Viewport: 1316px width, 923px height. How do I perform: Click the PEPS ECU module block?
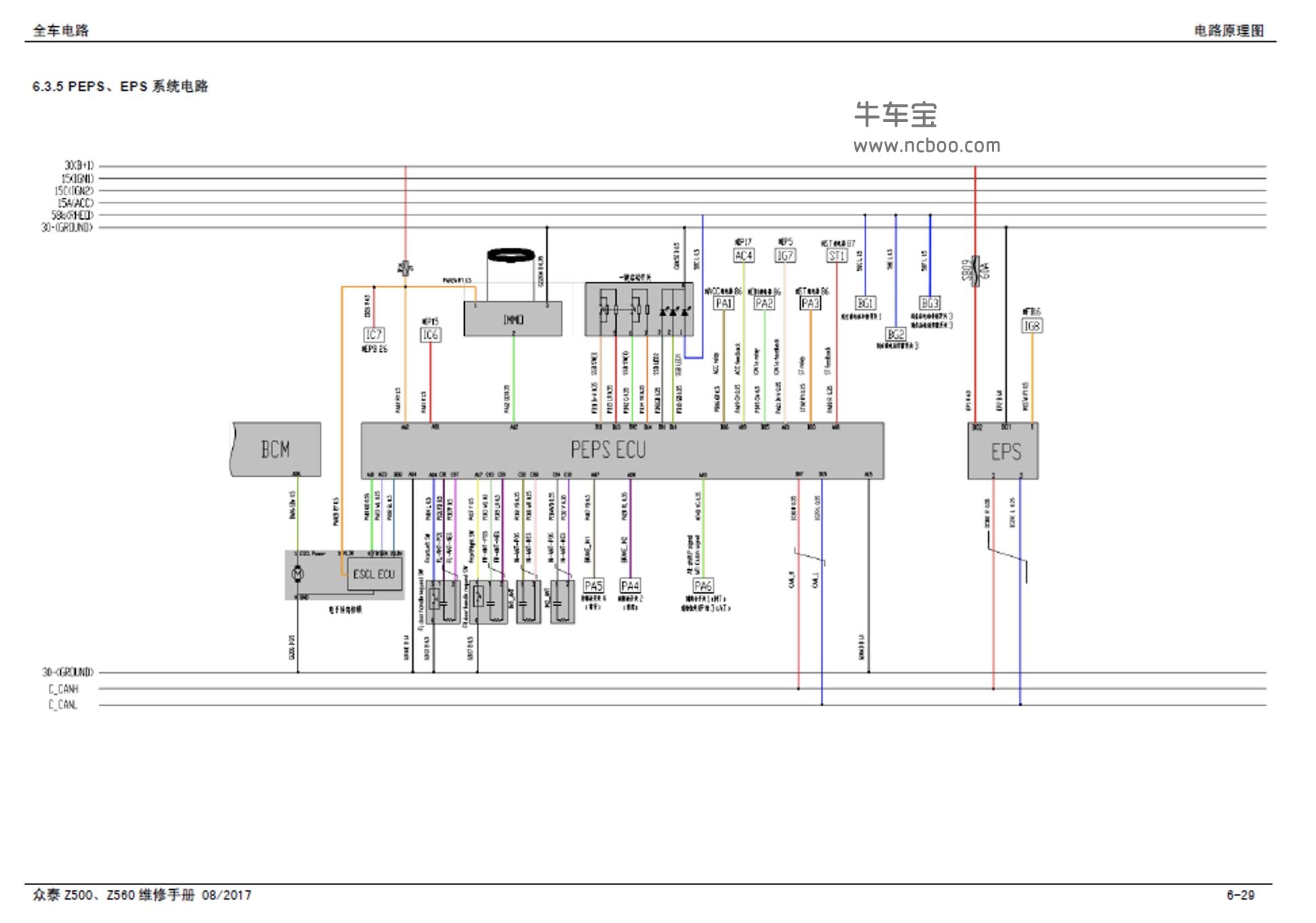coord(622,451)
